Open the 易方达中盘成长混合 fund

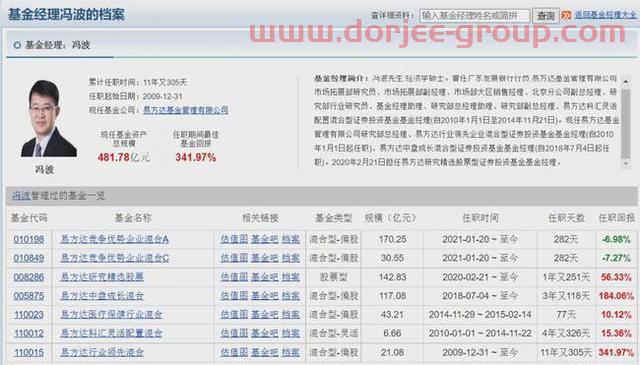pos(102,296)
